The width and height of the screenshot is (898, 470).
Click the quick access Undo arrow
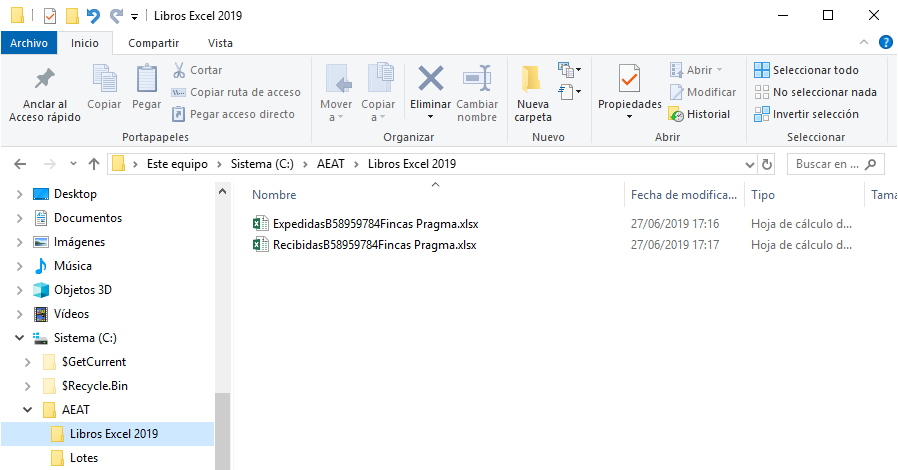93,15
